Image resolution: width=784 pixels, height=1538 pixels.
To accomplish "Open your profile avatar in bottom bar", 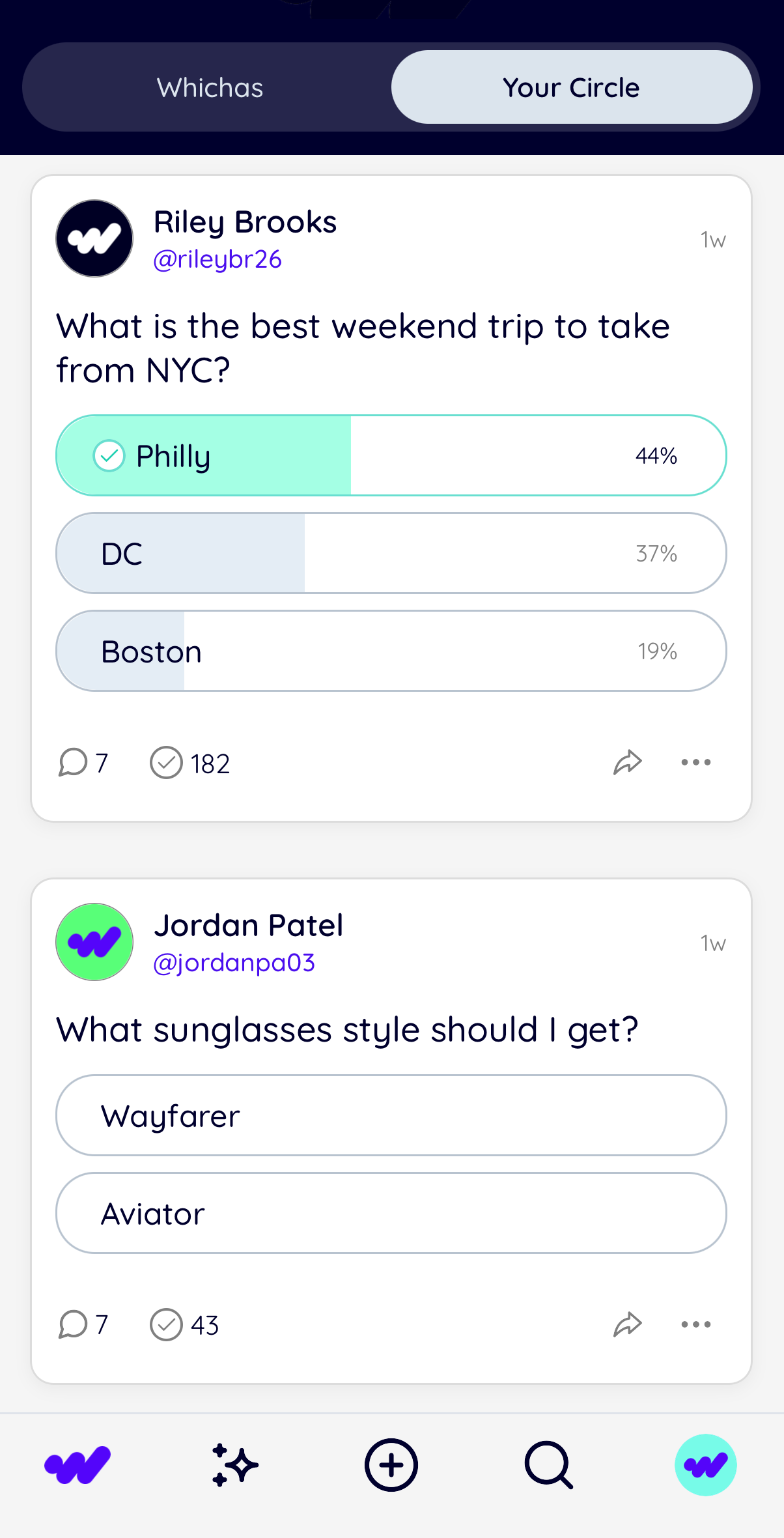I will [x=705, y=1465].
